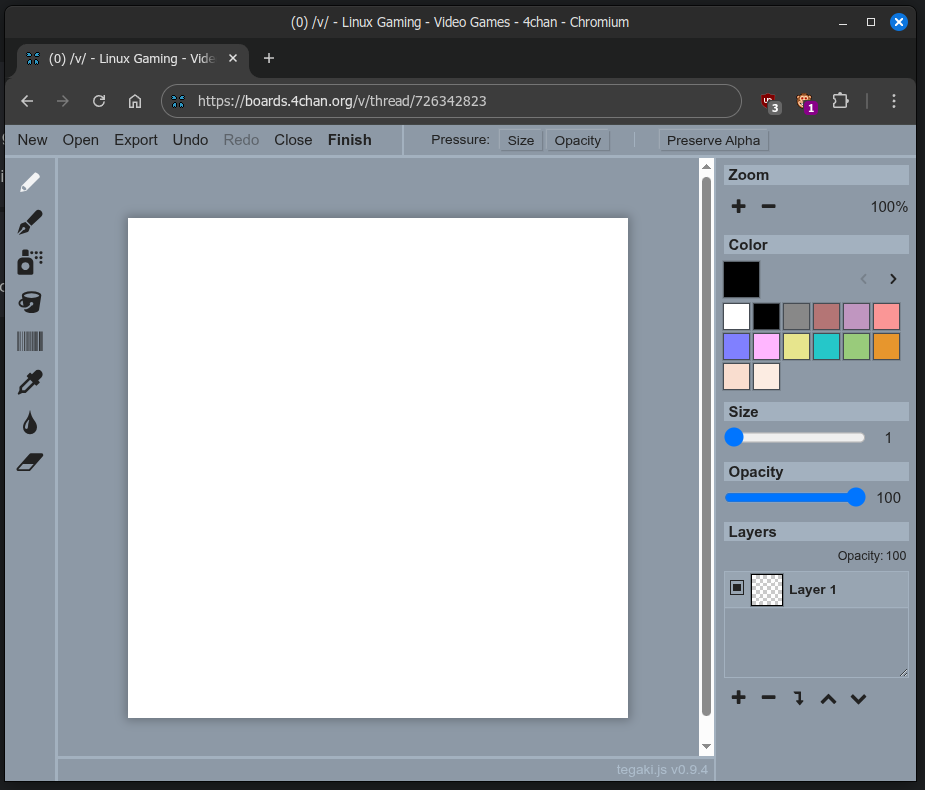Click Undo in the menu bar
925x790 pixels.
pos(190,140)
